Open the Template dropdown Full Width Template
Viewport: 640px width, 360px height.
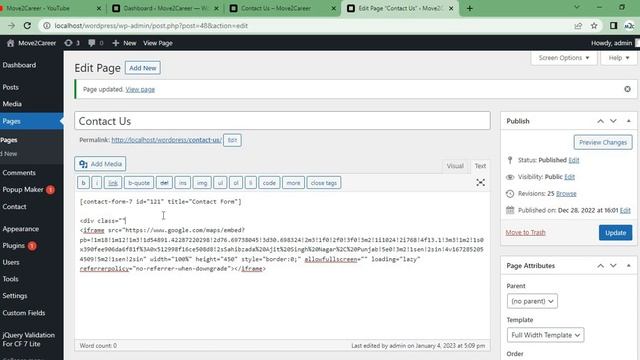tap(545, 335)
